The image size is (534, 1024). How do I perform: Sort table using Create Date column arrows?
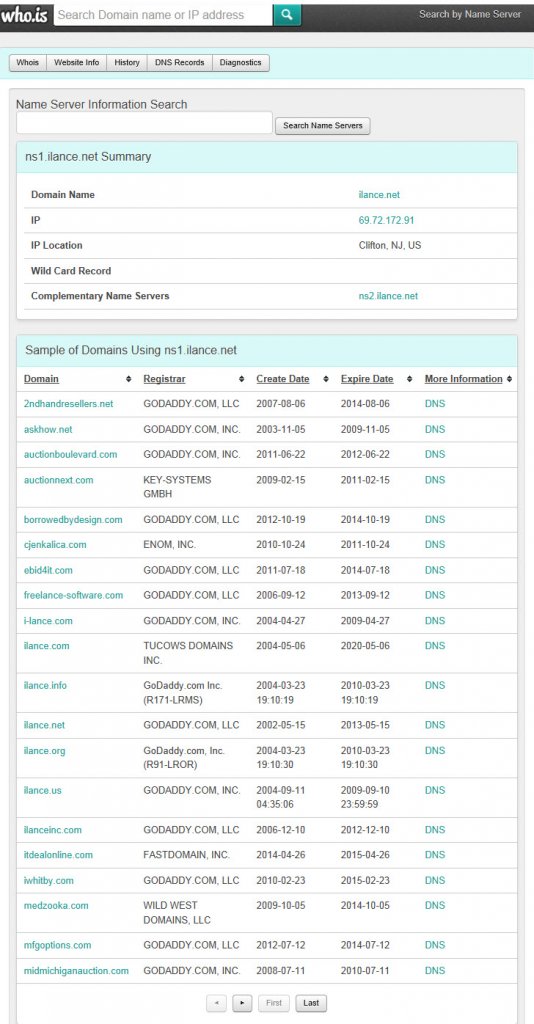tap(324, 379)
